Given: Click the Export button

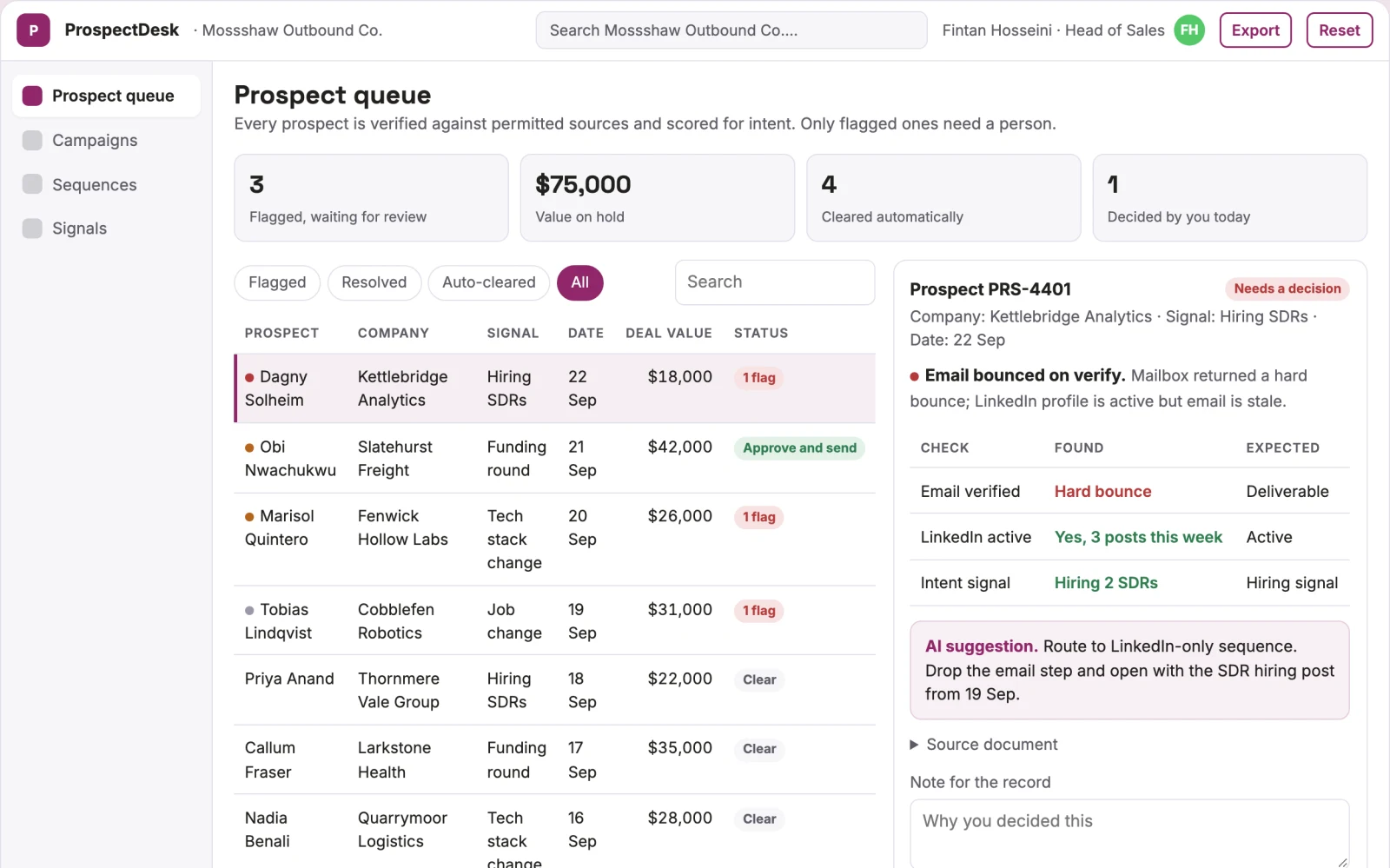Looking at the screenshot, I should [x=1255, y=30].
